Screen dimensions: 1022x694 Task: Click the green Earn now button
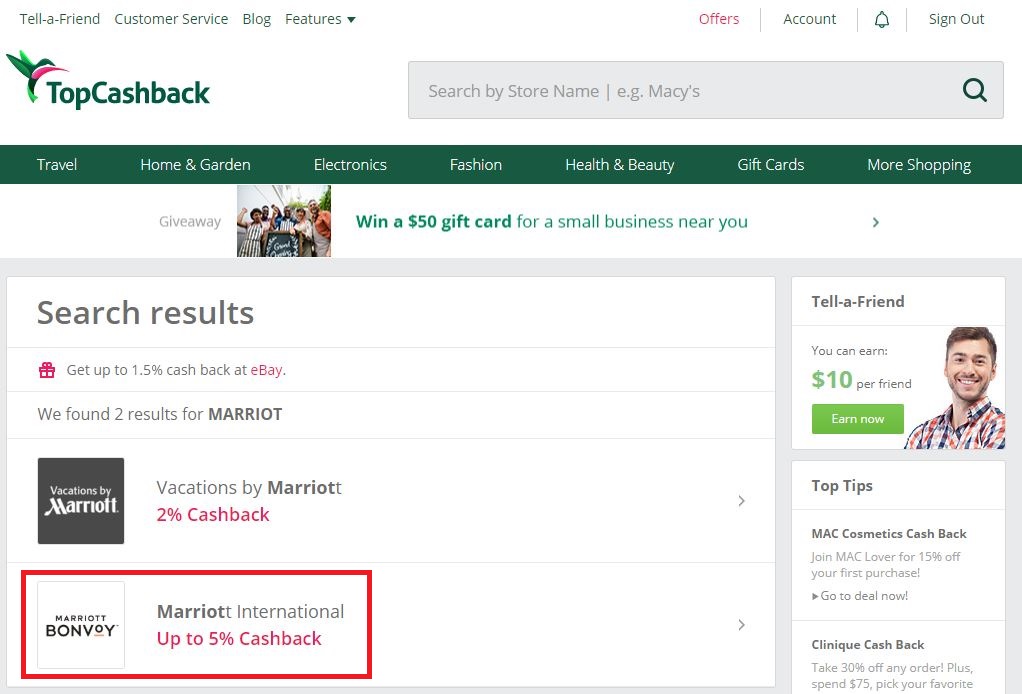858,419
